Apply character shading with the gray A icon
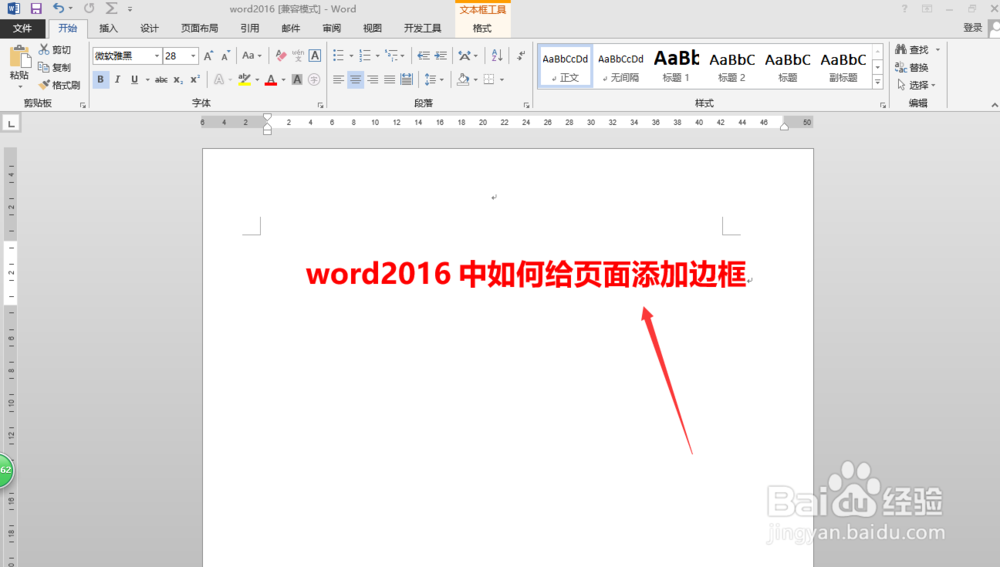Image resolution: width=1000 pixels, height=567 pixels. pos(297,80)
